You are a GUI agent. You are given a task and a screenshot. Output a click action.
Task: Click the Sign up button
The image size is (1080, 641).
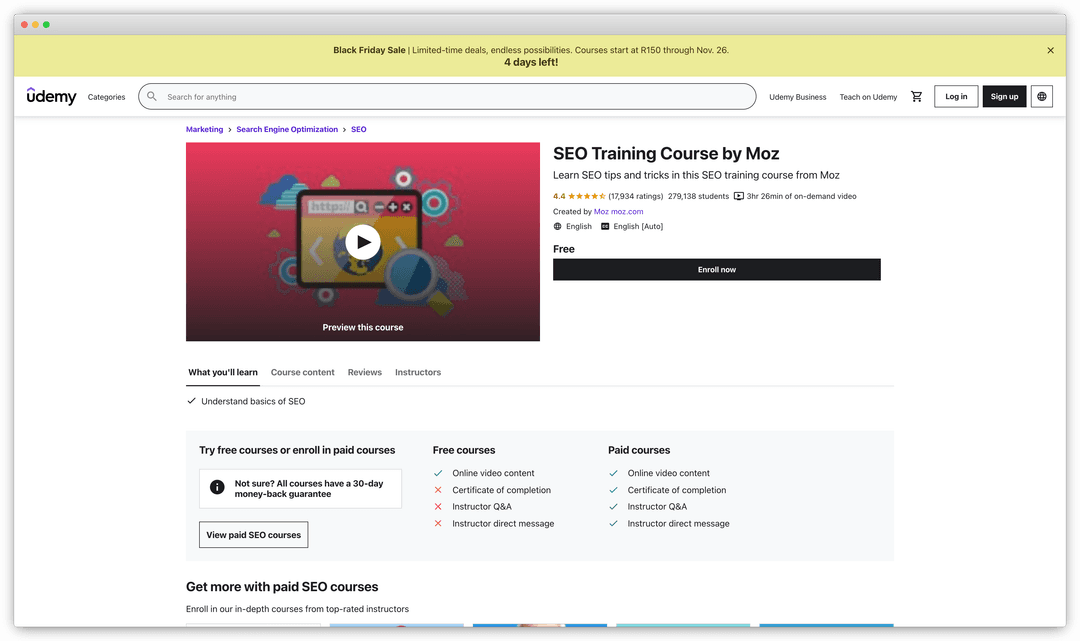1004,96
